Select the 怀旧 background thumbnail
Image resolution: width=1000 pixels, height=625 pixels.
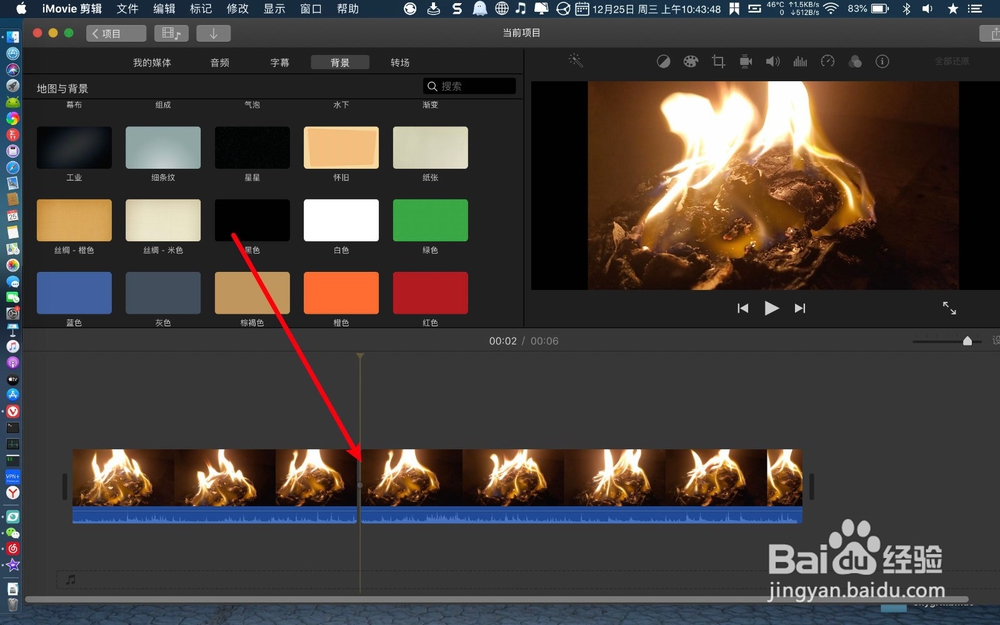(x=341, y=147)
